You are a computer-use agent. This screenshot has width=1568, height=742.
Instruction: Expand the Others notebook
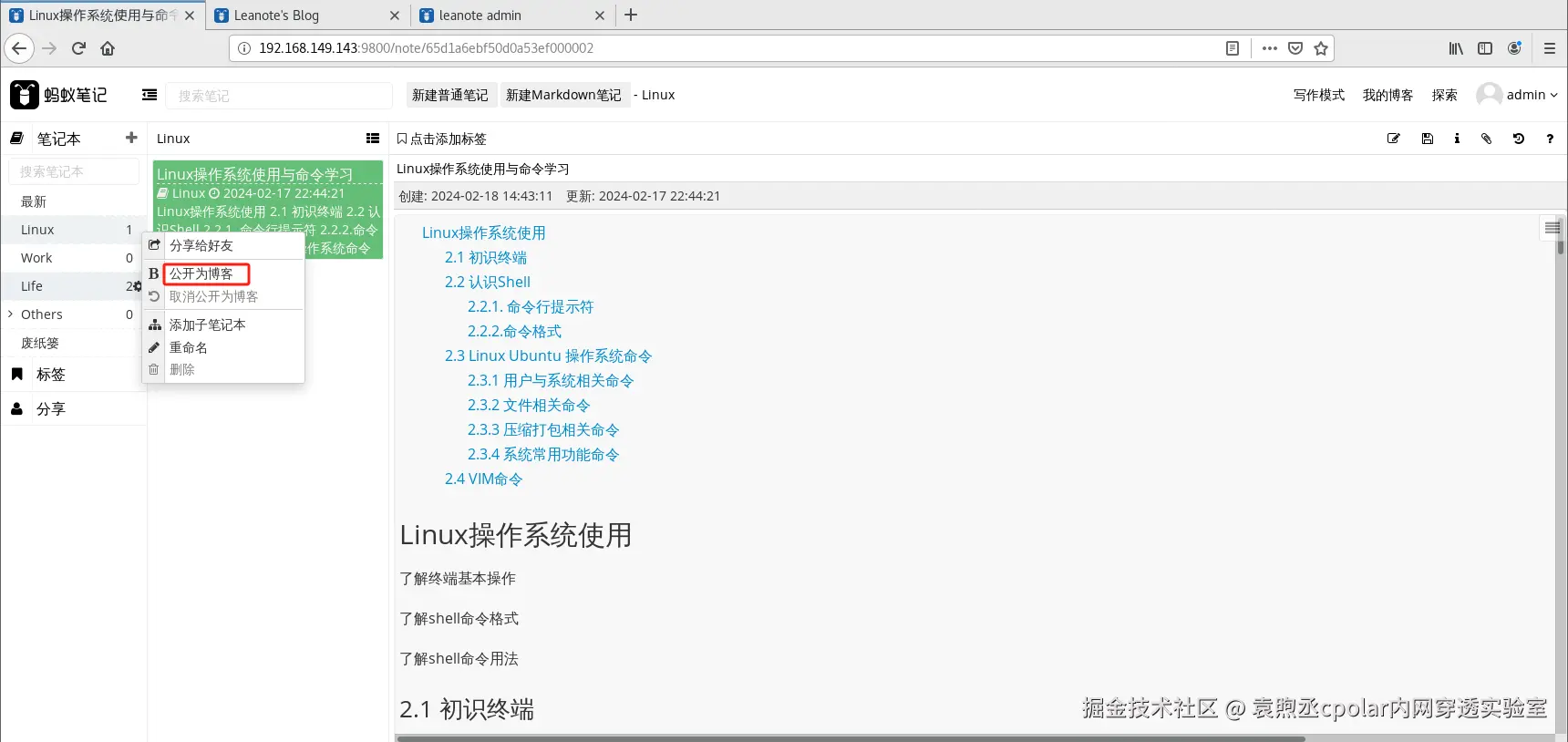(x=10, y=314)
